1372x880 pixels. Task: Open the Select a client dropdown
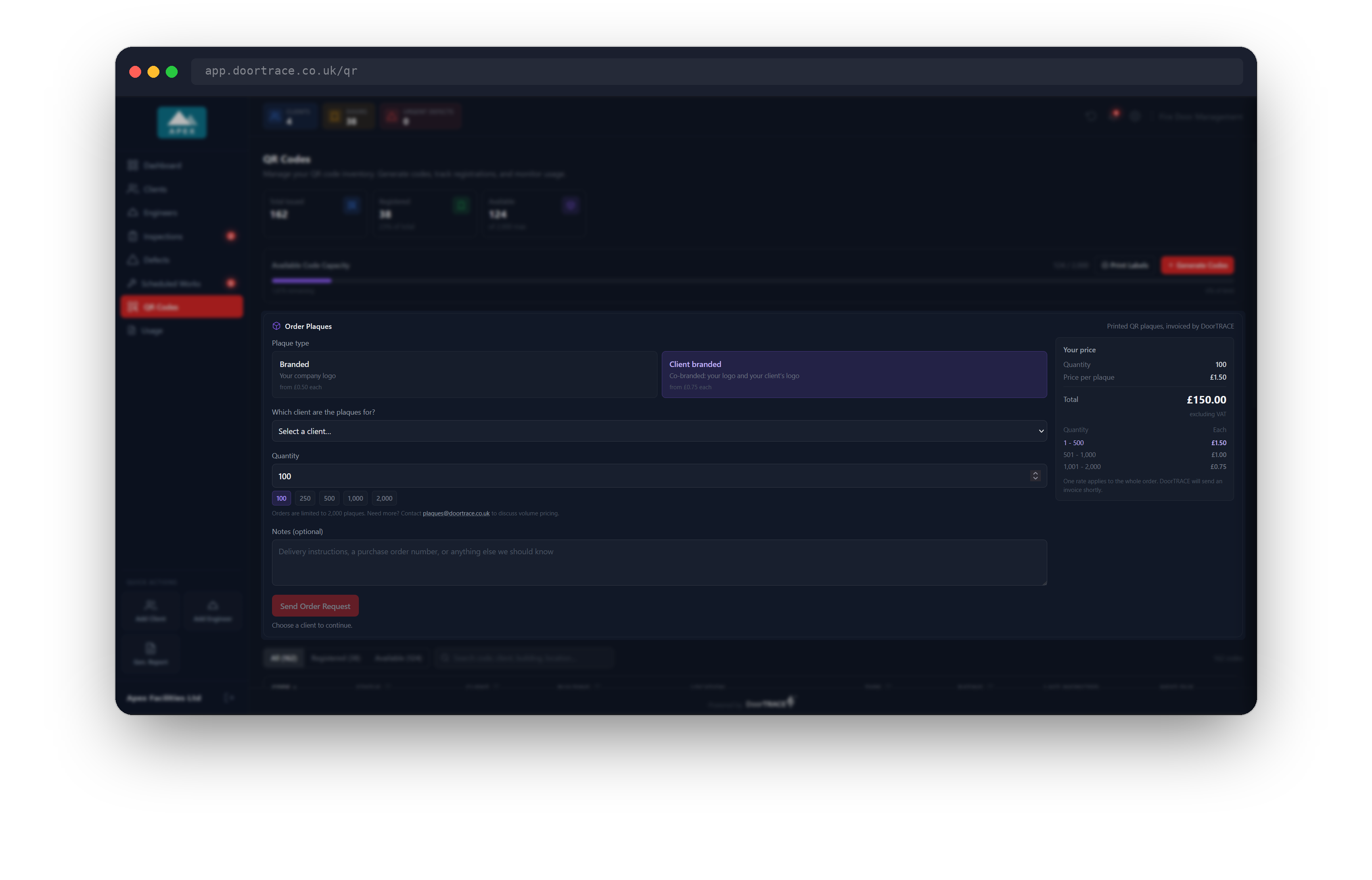coord(659,431)
